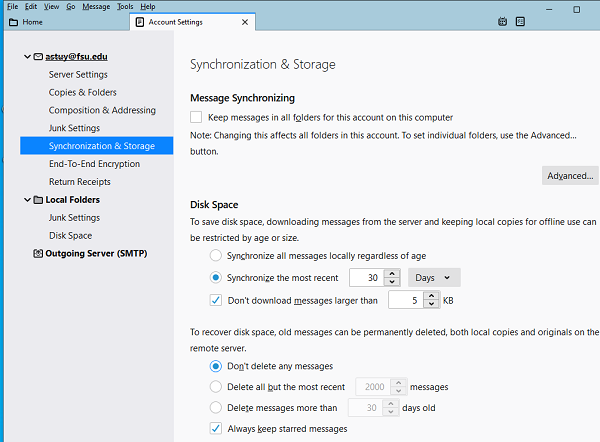
Task: Open the Tools menu
Action: 125,7
